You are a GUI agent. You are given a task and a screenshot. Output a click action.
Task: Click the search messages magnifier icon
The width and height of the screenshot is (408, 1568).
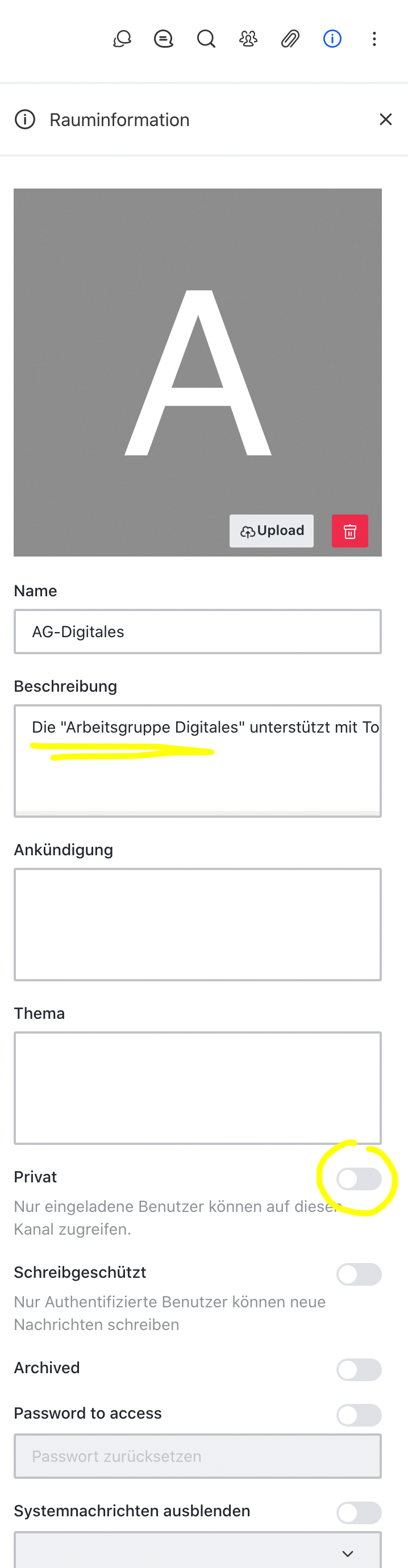206,40
